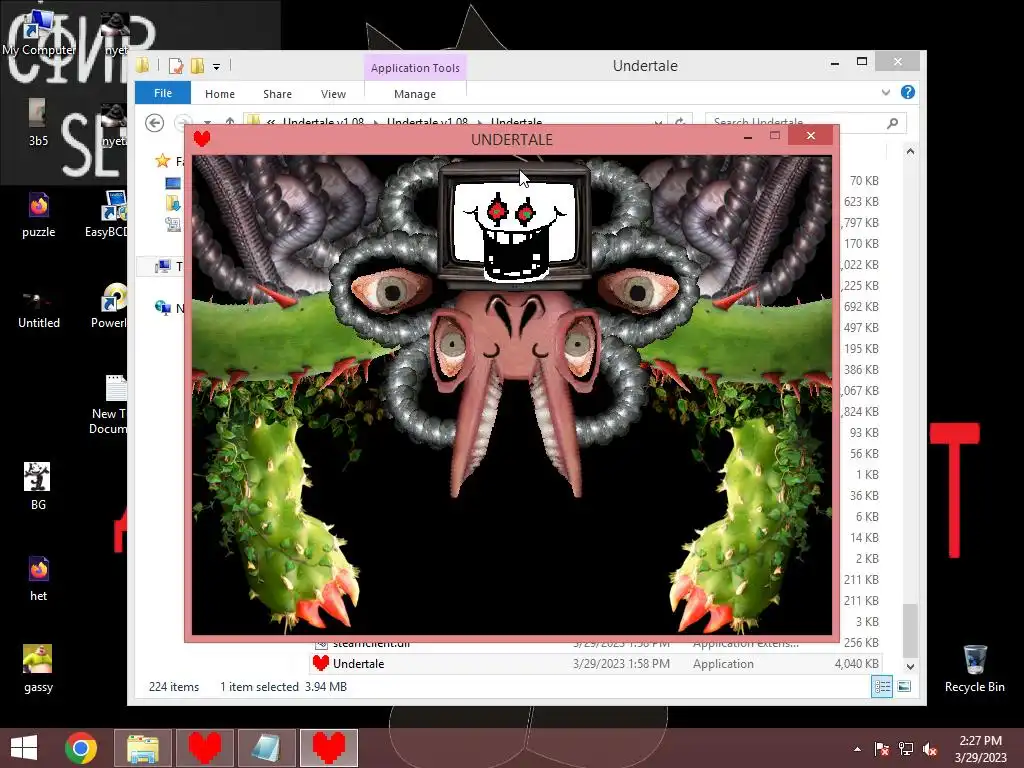Image resolution: width=1024 pixels, height=768 pixels.
Task: Click the search magnifier icon
Action: point(893,123)
